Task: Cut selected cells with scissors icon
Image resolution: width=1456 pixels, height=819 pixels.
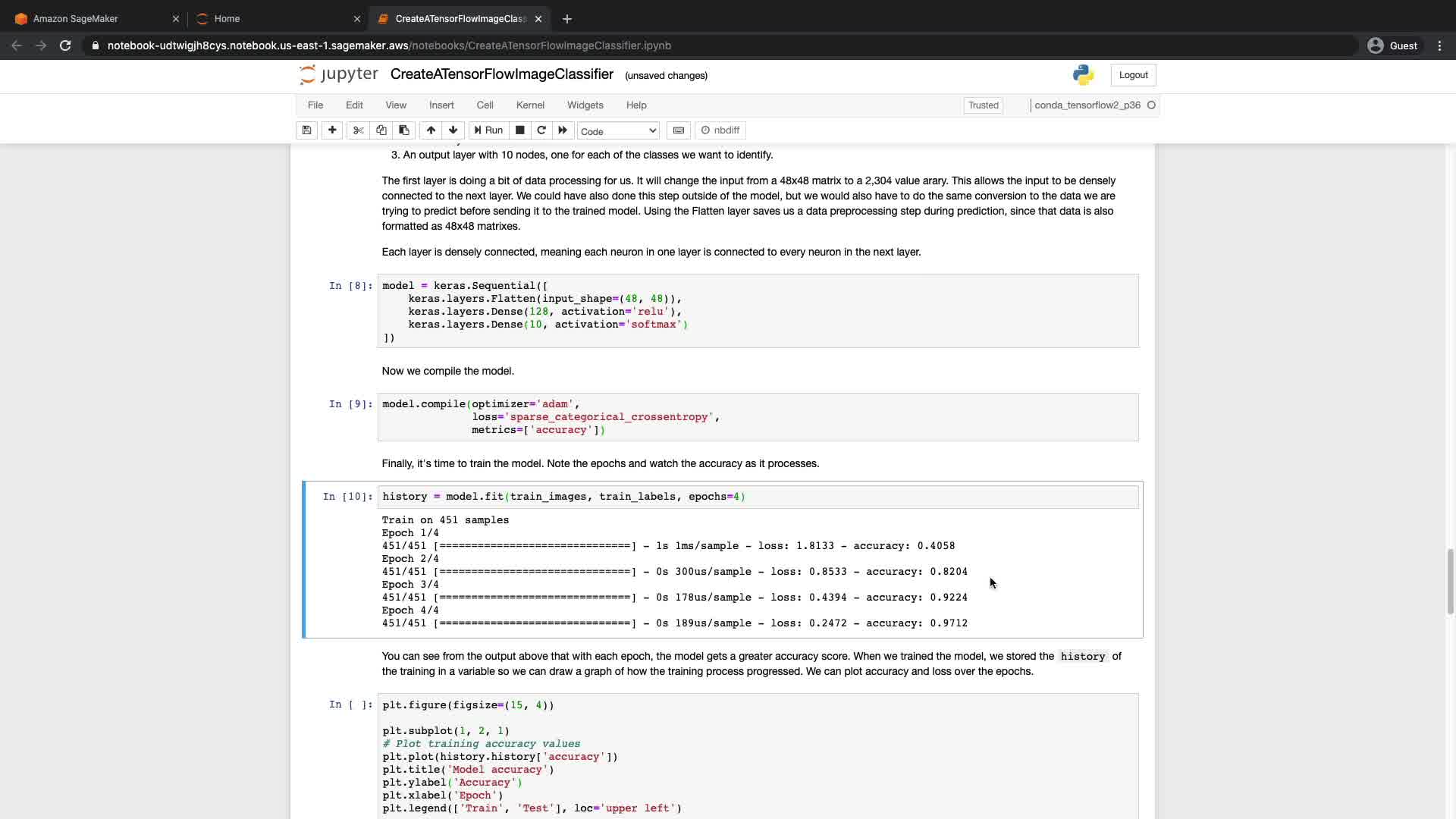Action: (x=359, y=130)
